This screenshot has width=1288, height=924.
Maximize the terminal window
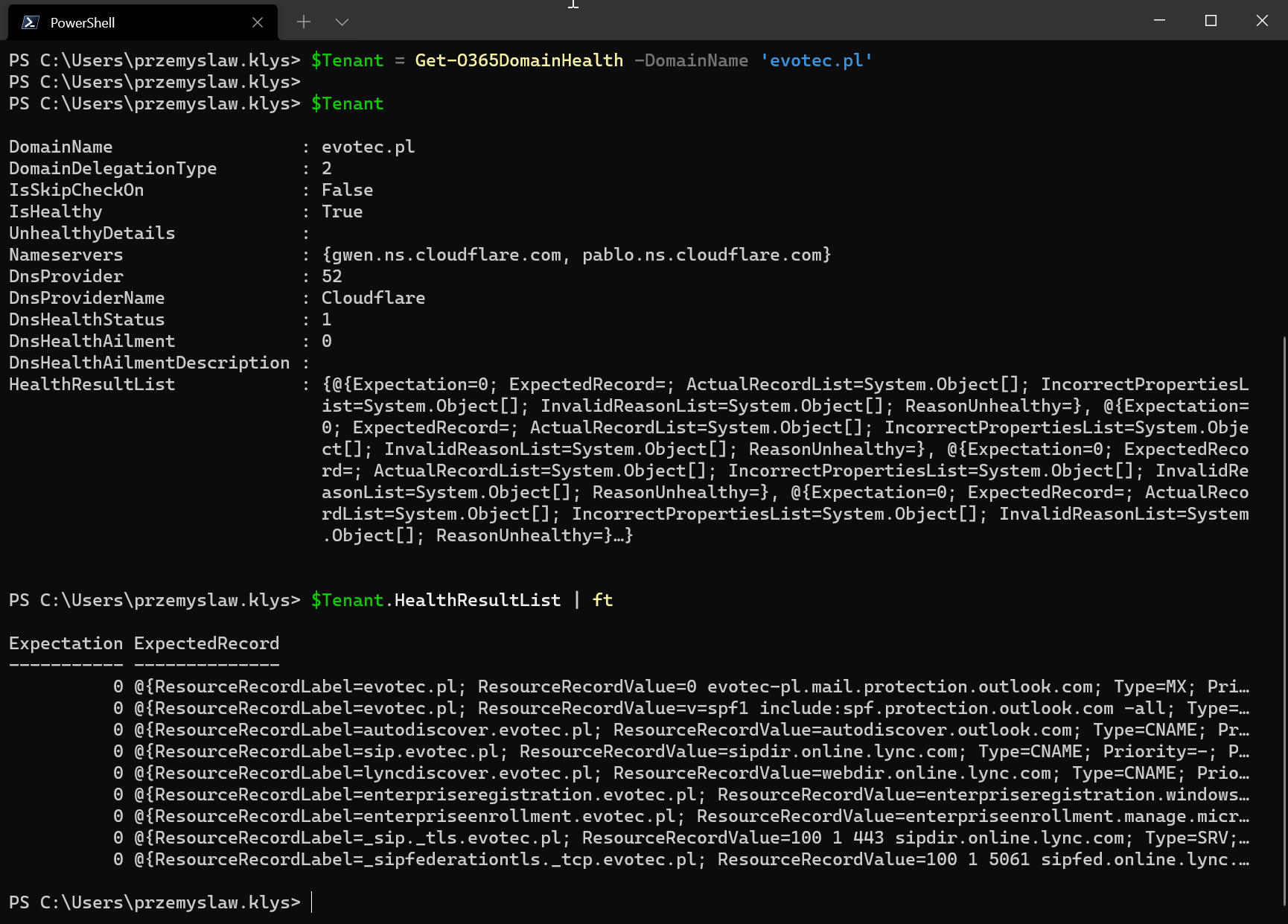coord(1210,21)
